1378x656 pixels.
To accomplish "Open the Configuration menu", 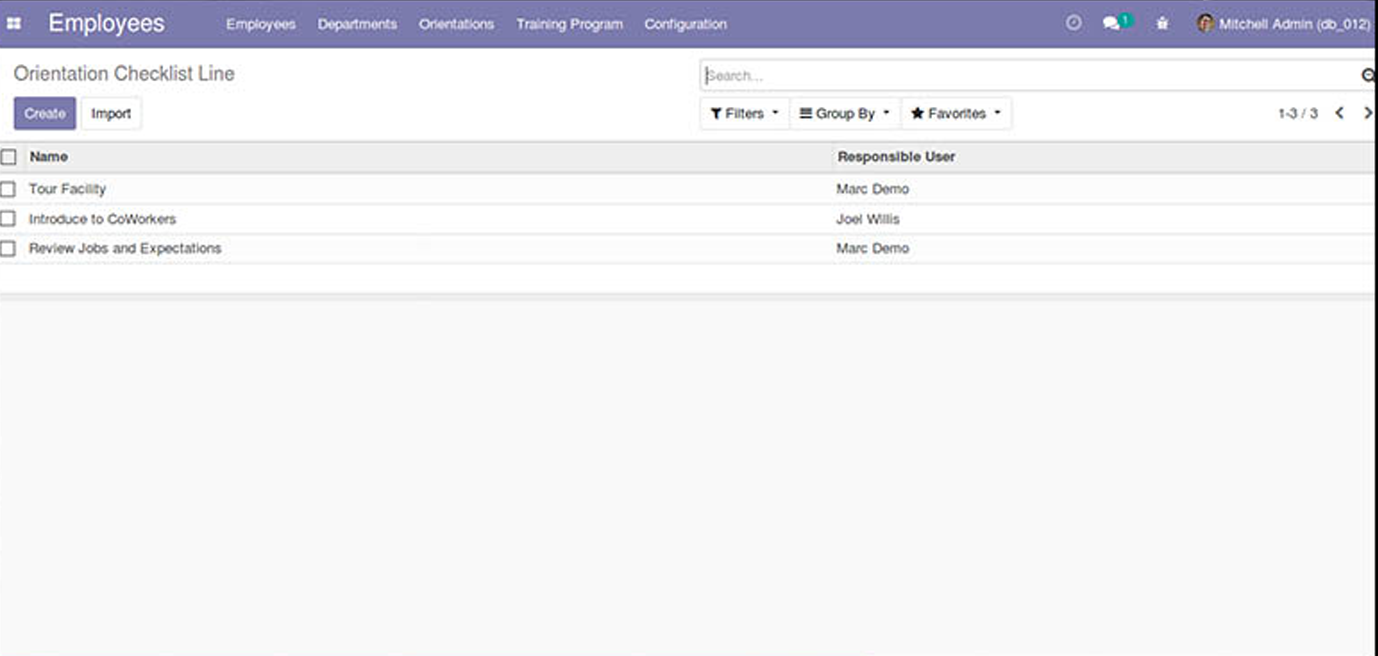I will 685,24.
